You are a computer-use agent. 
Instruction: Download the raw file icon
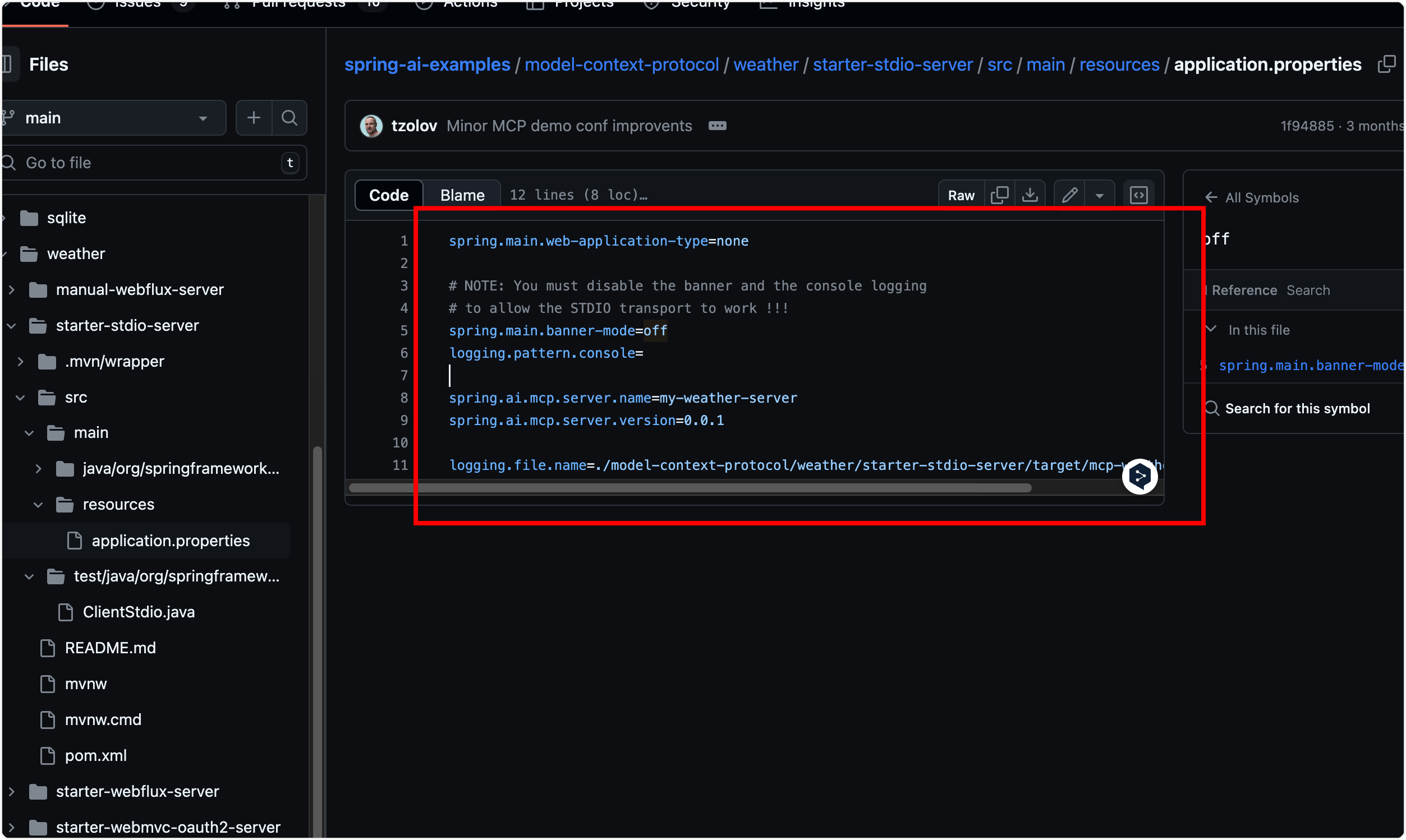(1030, 195)
